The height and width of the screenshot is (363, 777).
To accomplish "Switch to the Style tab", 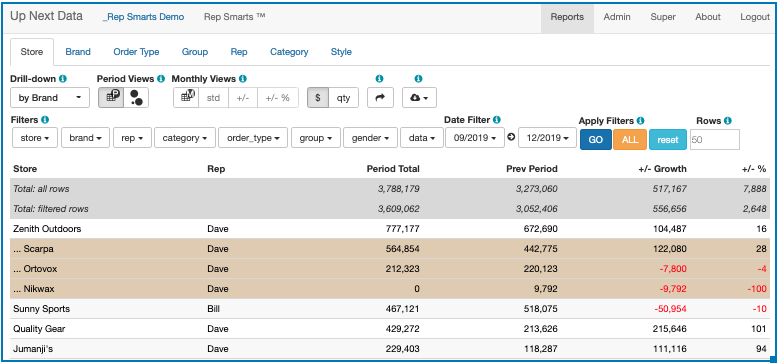I will coord(341,52).
